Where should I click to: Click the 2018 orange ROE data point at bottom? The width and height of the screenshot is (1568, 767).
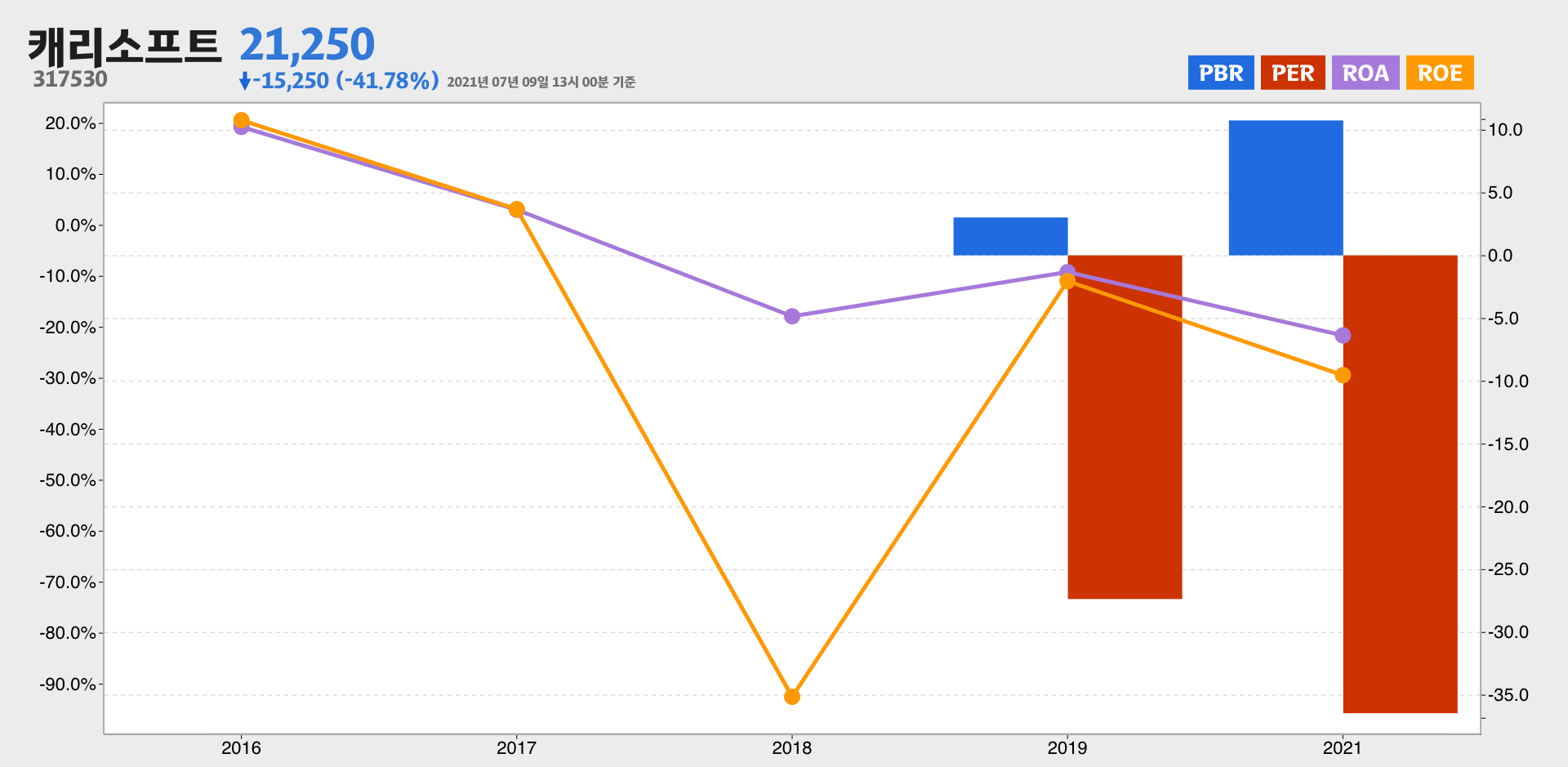(x=792, y=697)
